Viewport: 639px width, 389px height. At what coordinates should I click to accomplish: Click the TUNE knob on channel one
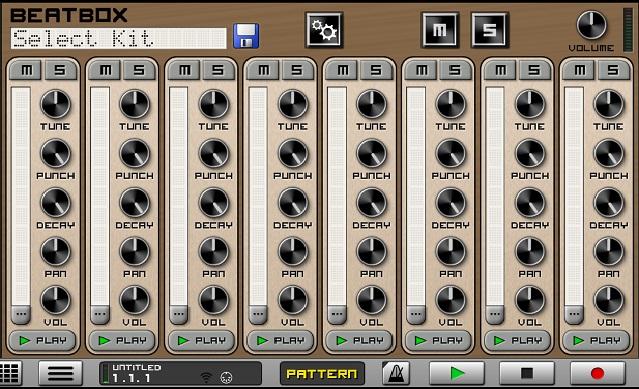55,104
